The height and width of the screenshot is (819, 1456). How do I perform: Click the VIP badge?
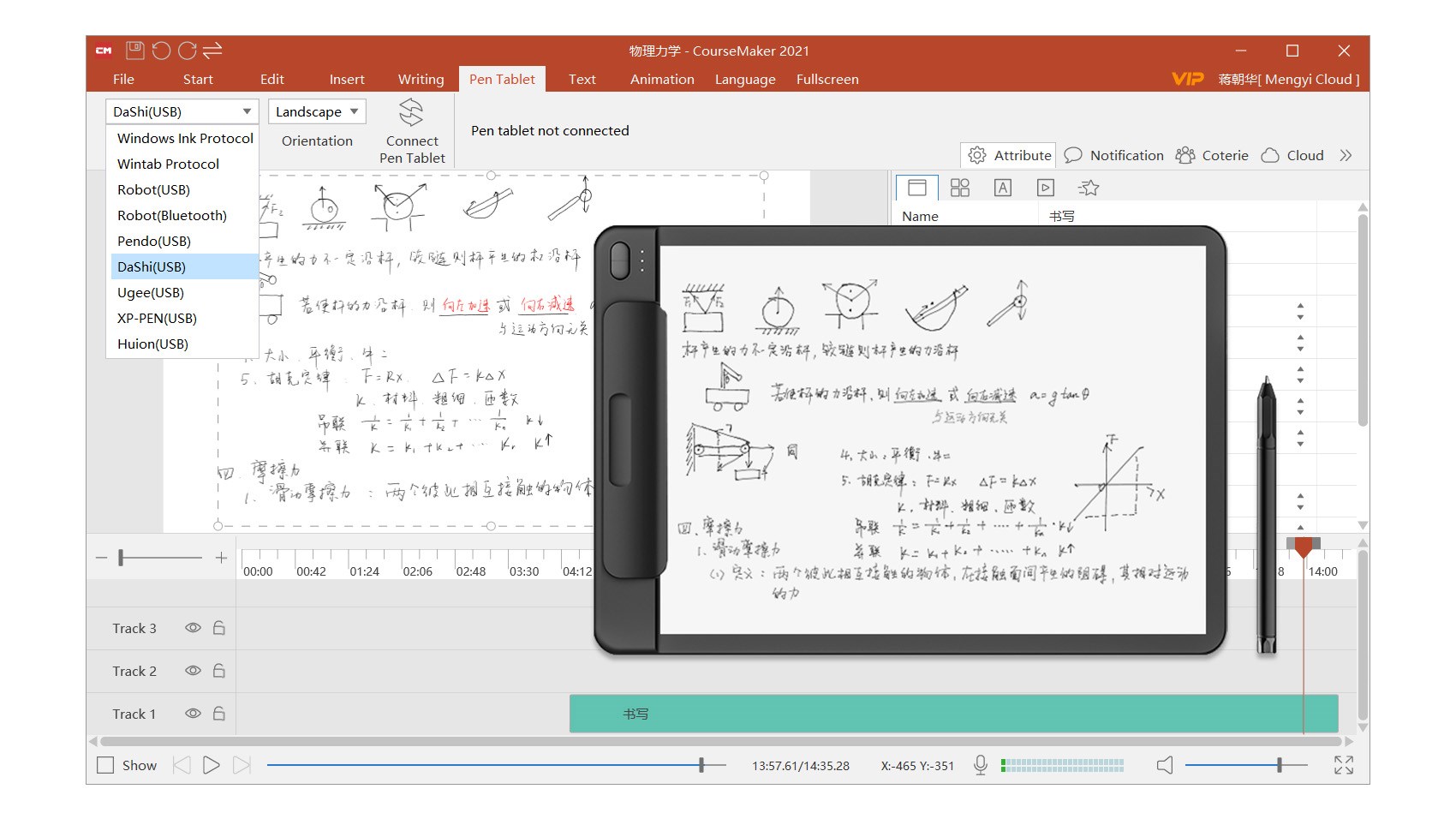click(x=1188, y=79)
